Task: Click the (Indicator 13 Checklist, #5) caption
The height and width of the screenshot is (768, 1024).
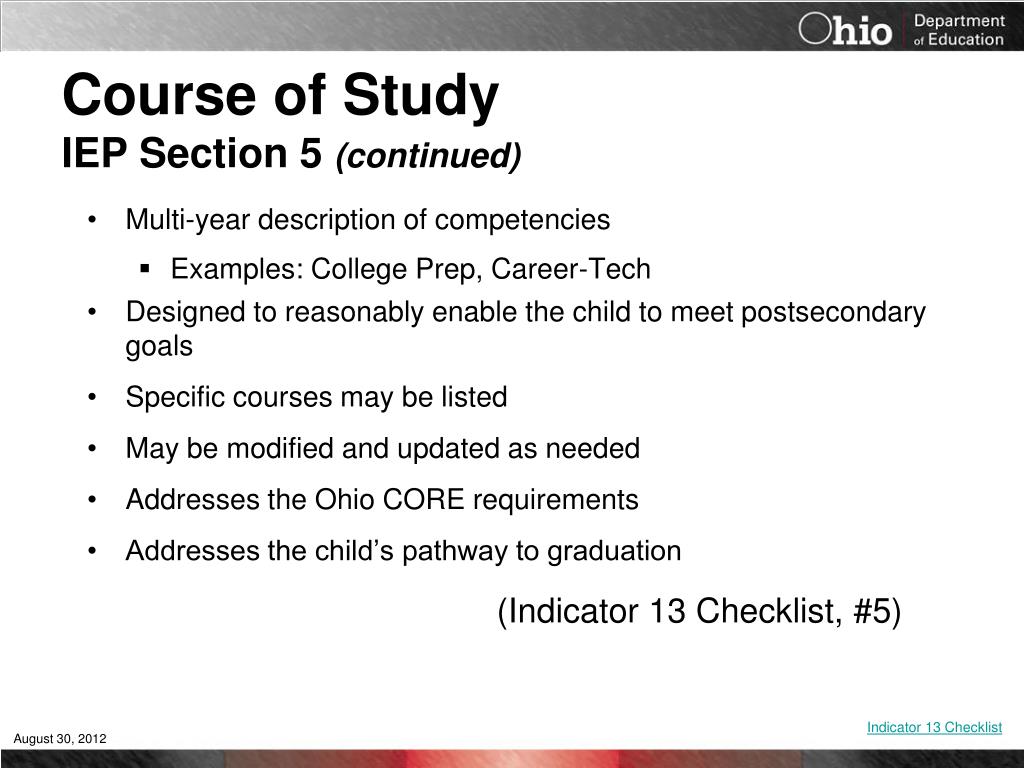Action: [x=699, y=612]
